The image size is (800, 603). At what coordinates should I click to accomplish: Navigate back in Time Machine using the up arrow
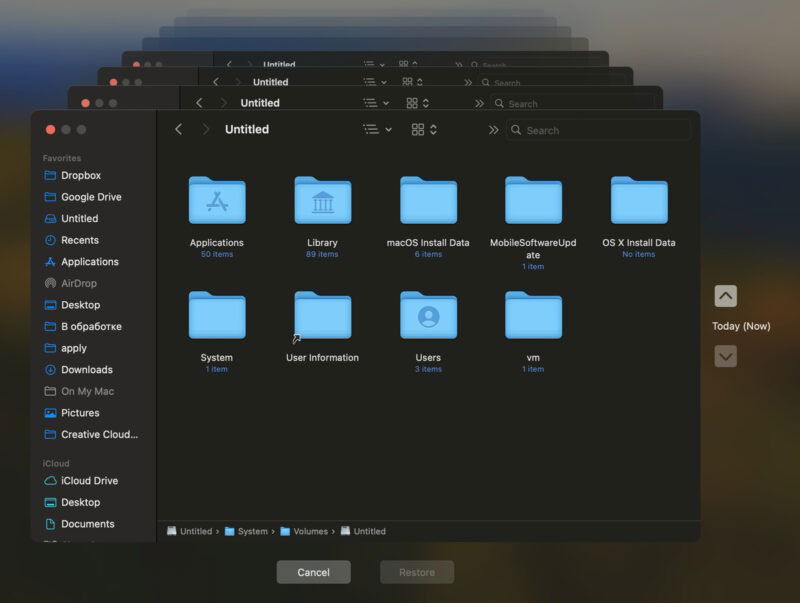724,296
